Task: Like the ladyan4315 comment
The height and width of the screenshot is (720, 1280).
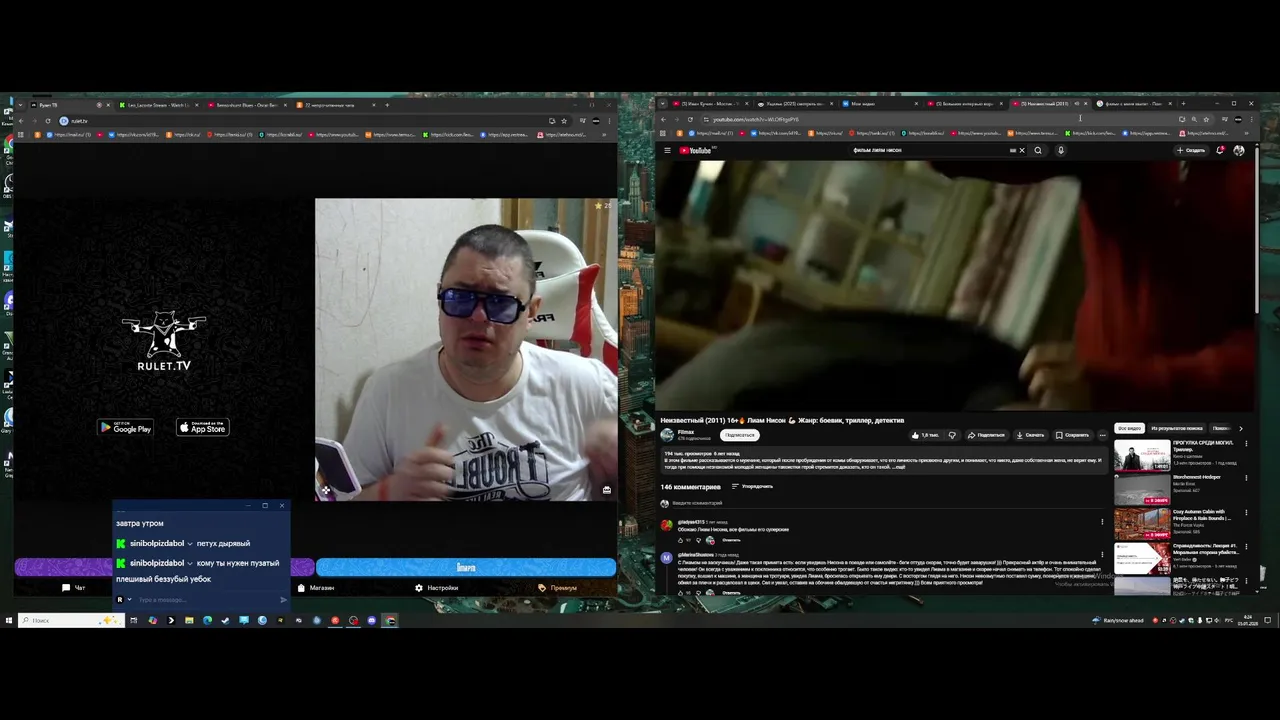Action: click(681, 540)
